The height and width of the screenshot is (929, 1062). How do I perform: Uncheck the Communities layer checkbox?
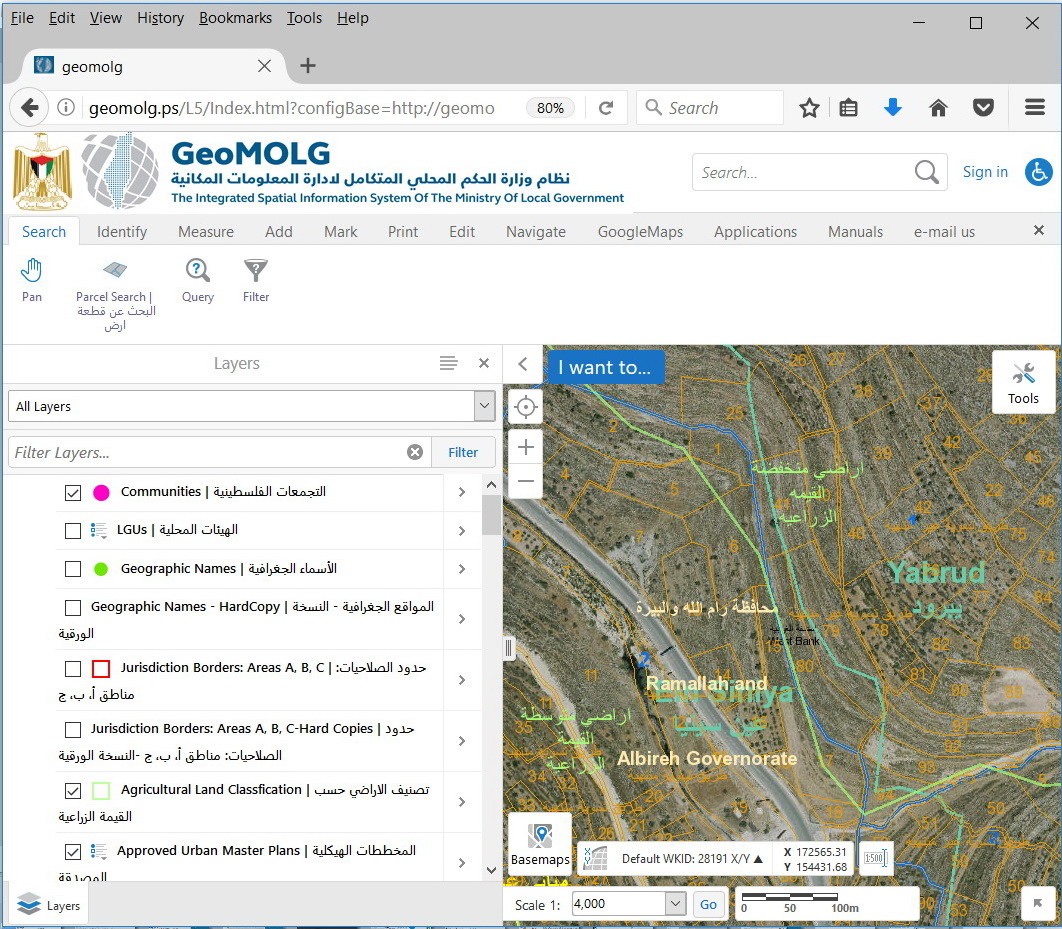click(x=72, y=492)
